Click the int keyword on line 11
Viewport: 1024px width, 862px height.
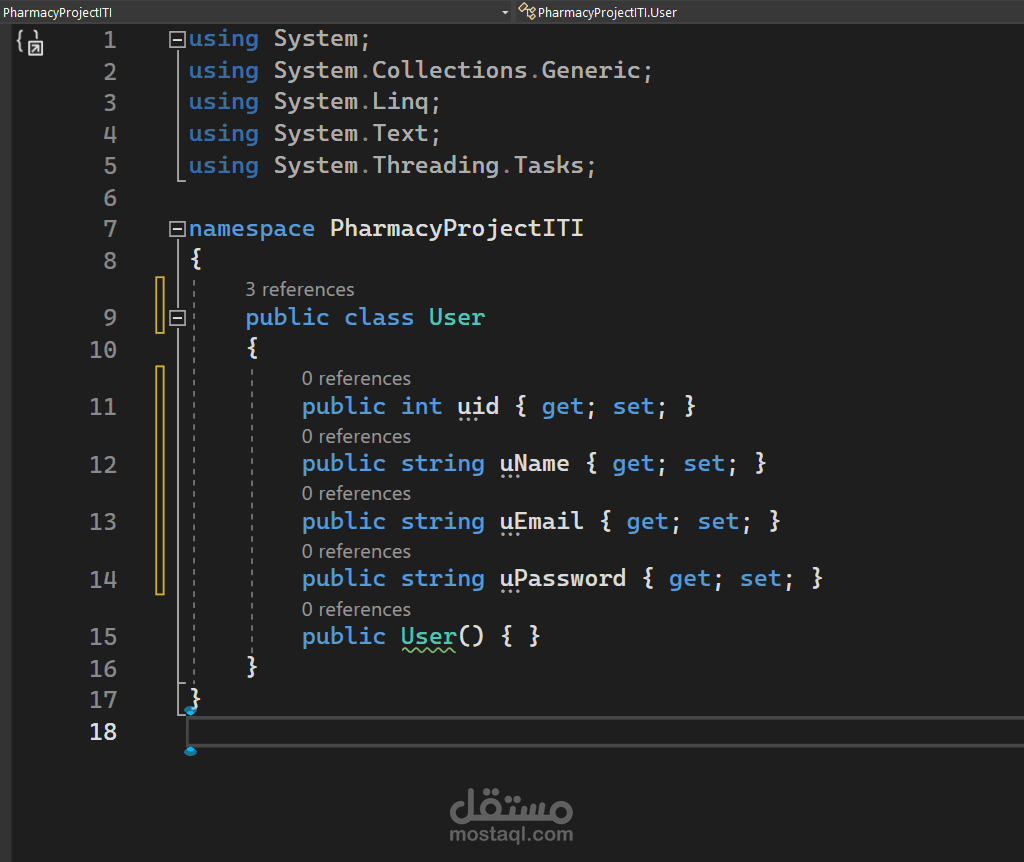pos(422,407)
